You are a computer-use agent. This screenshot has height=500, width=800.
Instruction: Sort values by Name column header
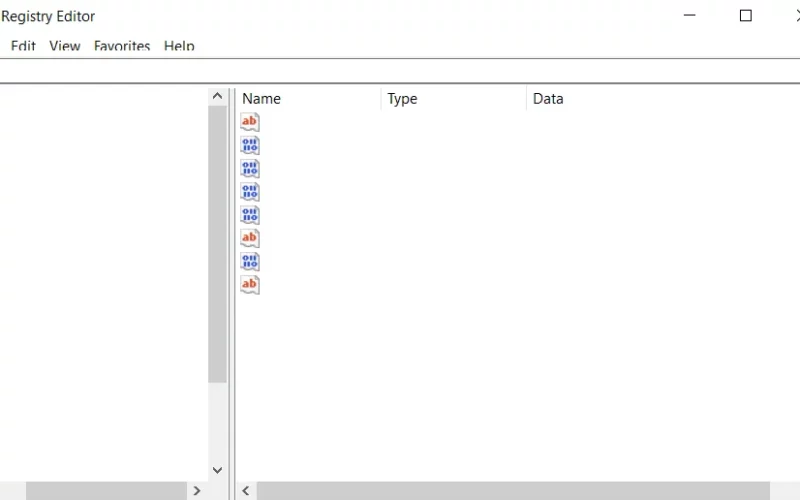(308, 99)
